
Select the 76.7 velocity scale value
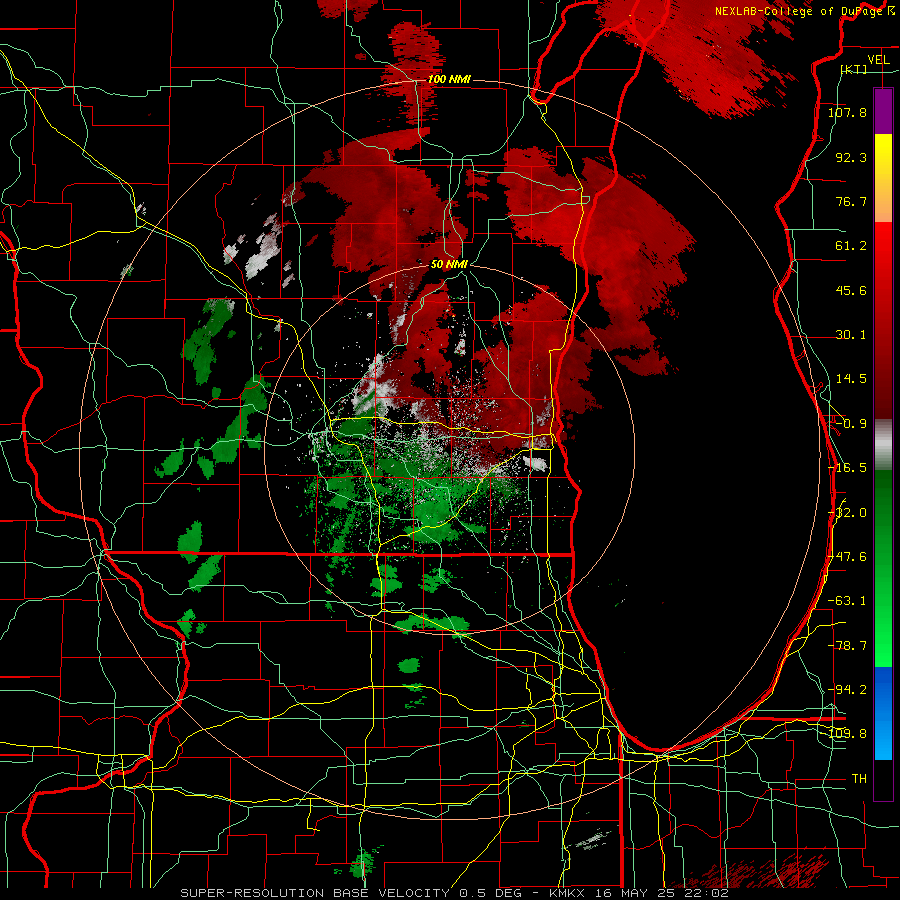point(851,201)
